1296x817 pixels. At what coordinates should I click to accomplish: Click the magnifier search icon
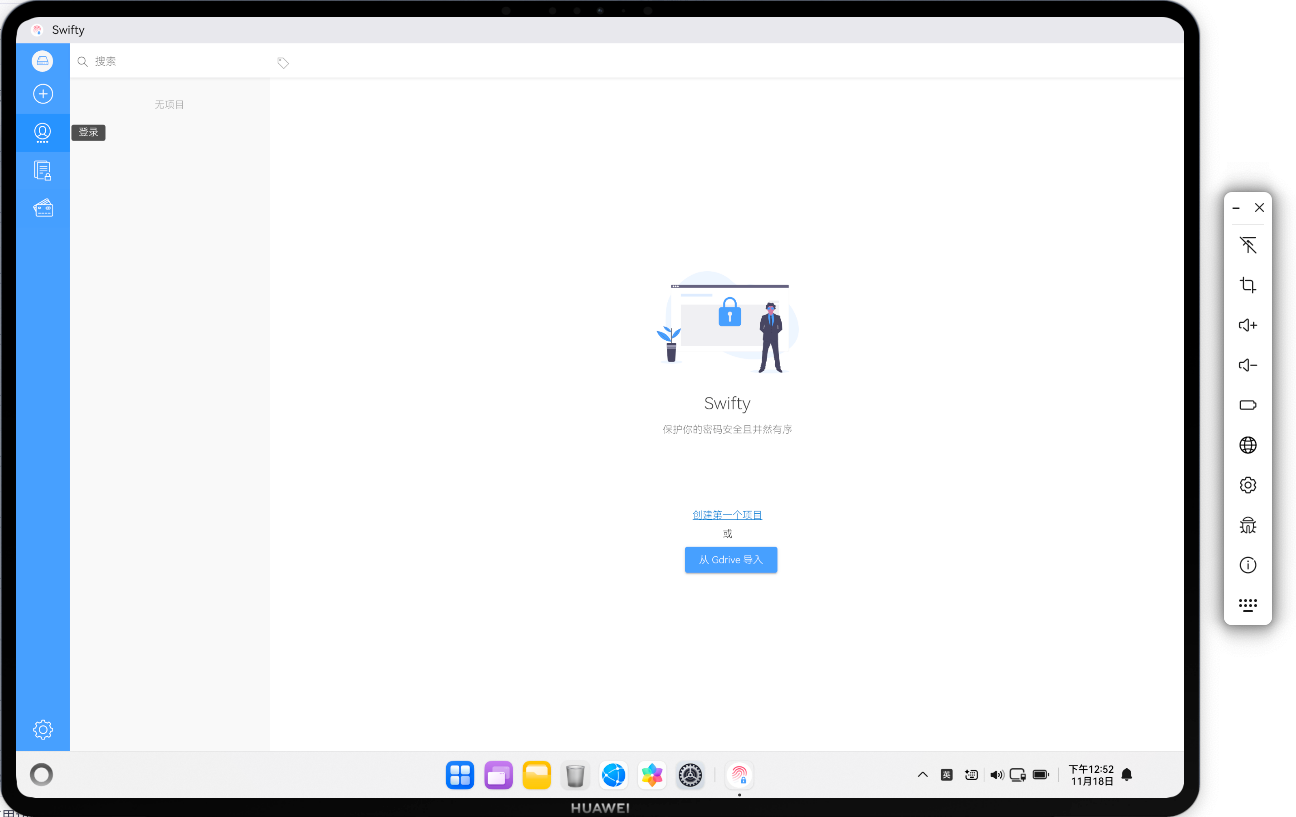(x=83, y=62)
